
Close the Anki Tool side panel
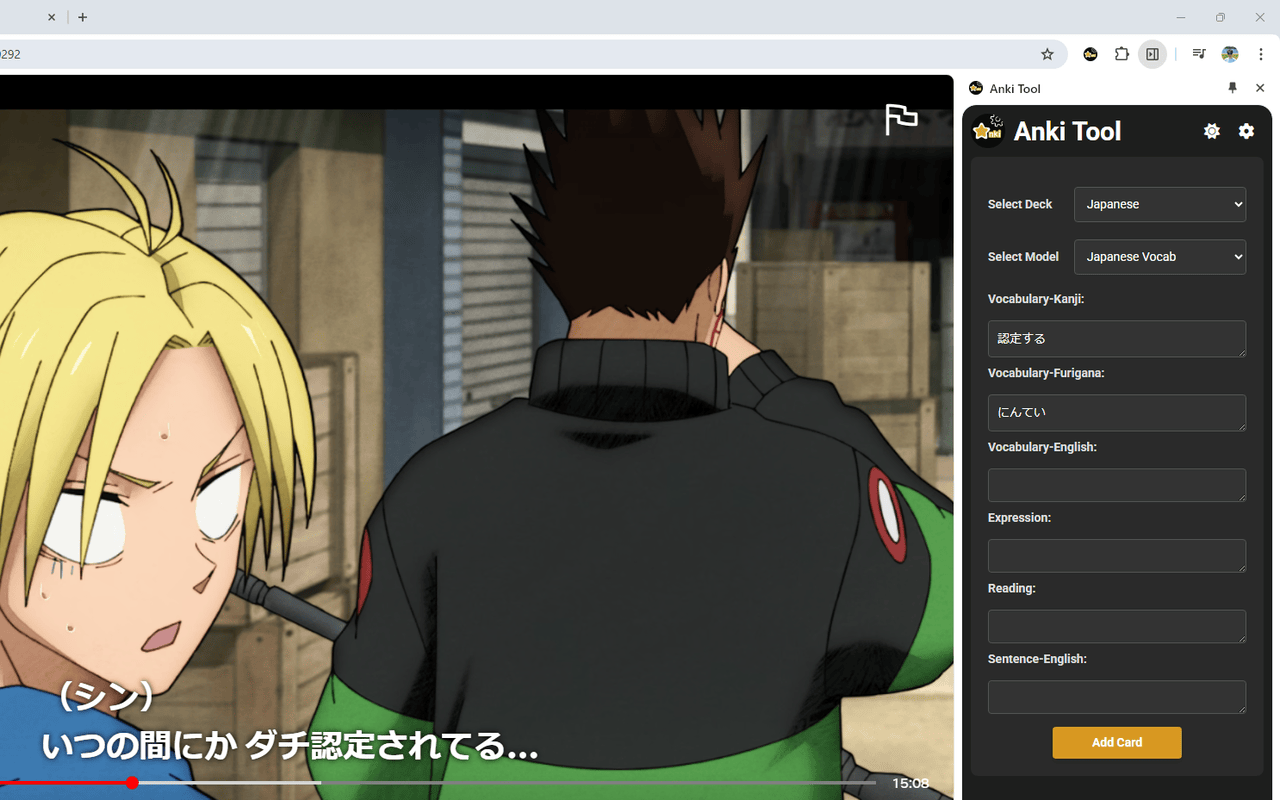coord(1260,88)
